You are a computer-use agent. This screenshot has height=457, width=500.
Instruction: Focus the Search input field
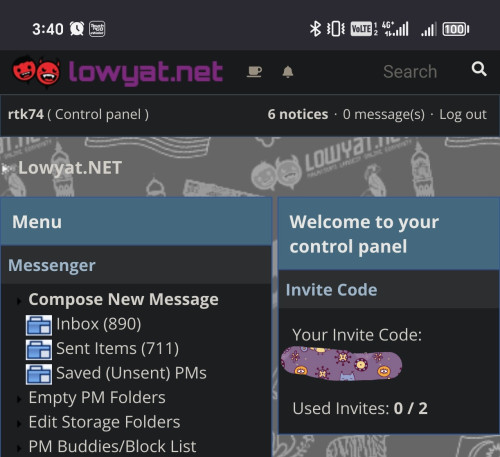[x=410, y=72]
